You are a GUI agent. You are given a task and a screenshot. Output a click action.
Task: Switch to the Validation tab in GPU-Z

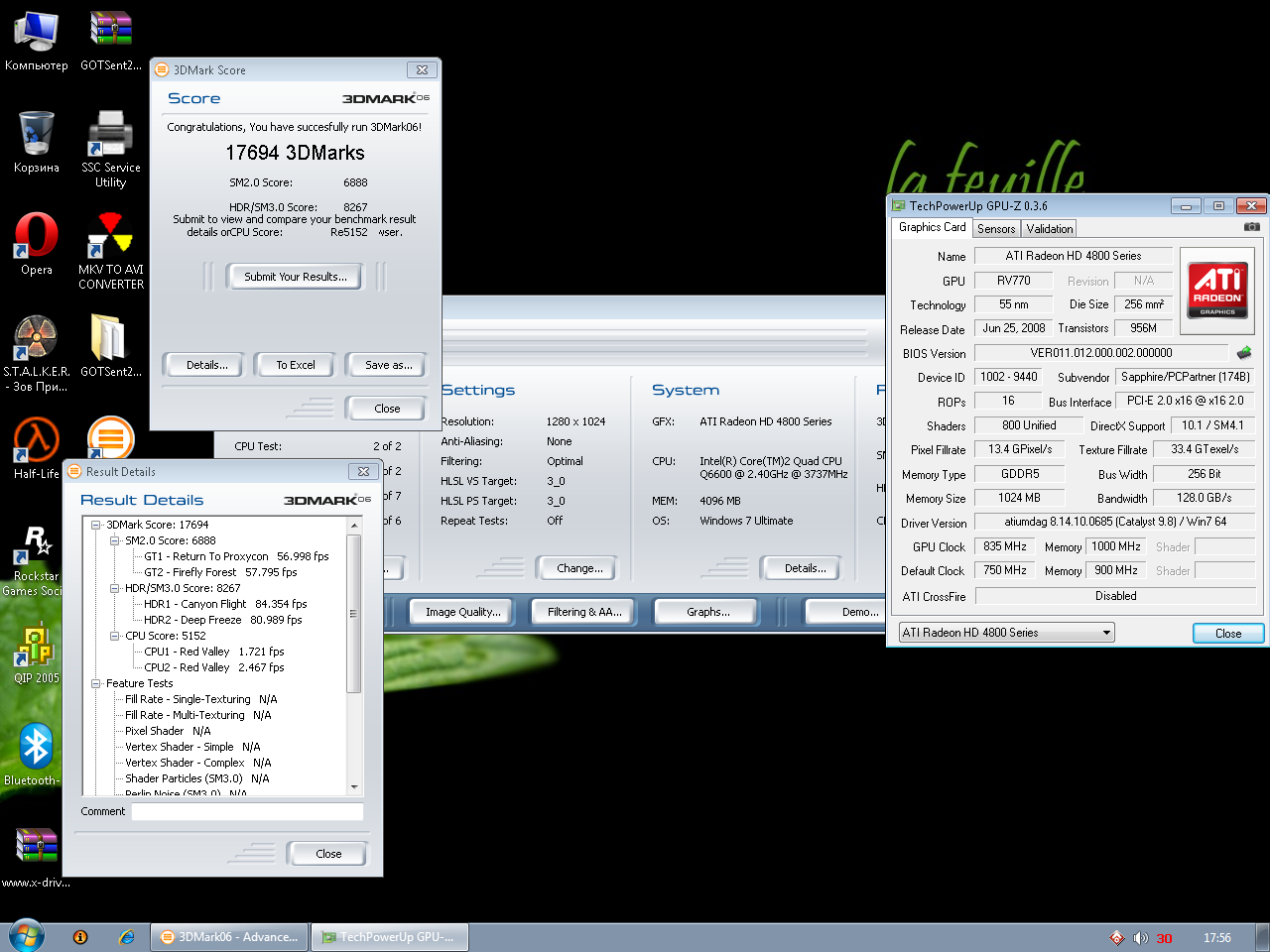1049,228
